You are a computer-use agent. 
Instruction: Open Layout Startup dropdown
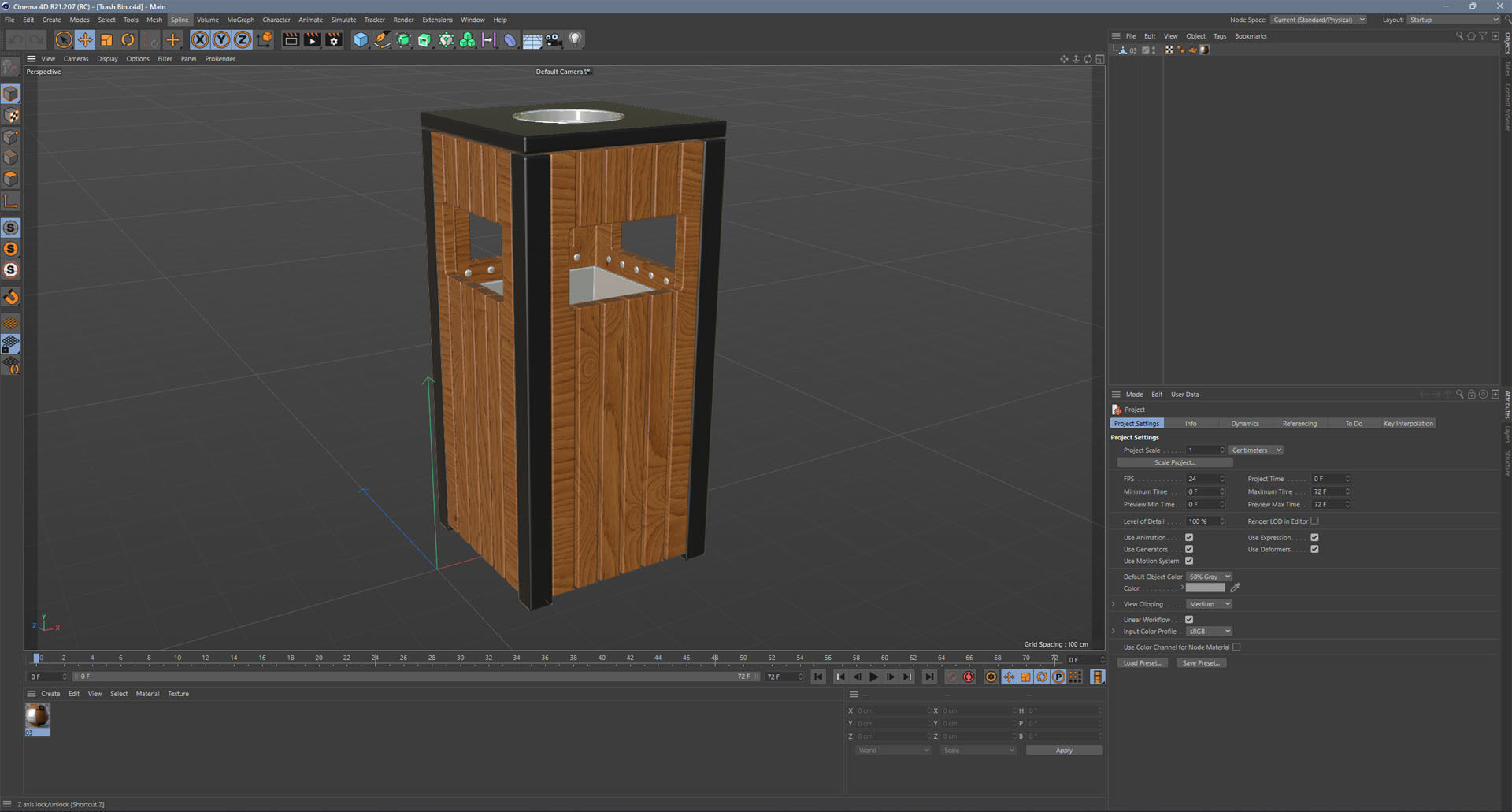coord(1454,20)
